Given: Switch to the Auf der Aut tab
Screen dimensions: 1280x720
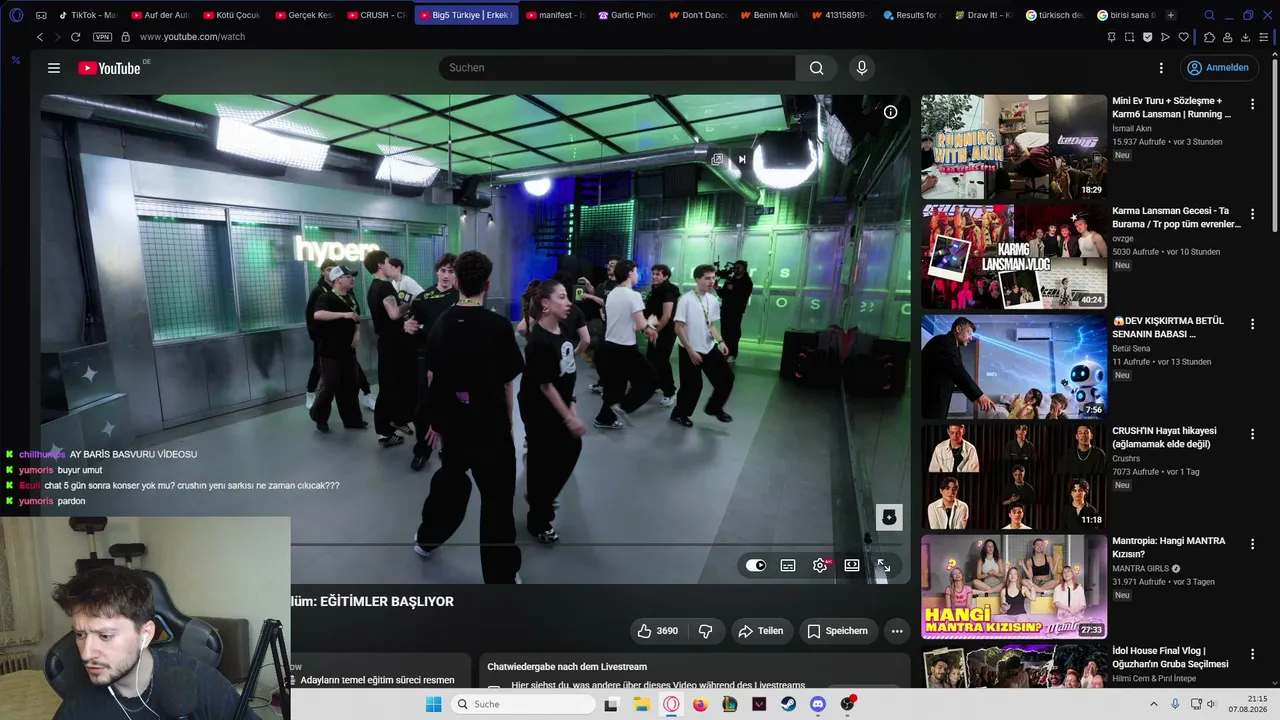Looking at the screenshot, I should (160, 15).
